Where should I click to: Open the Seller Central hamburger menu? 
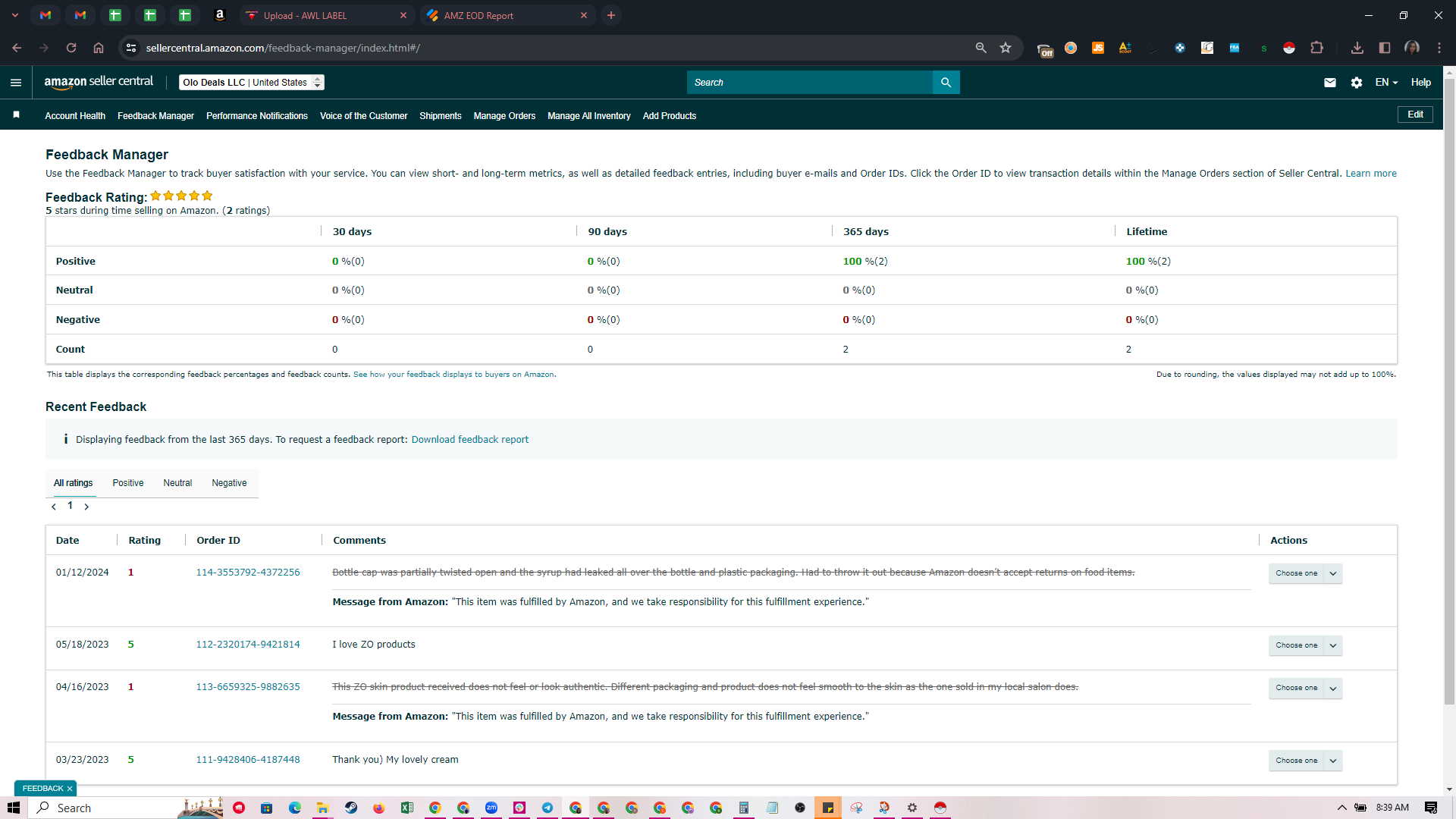[16, 83]
